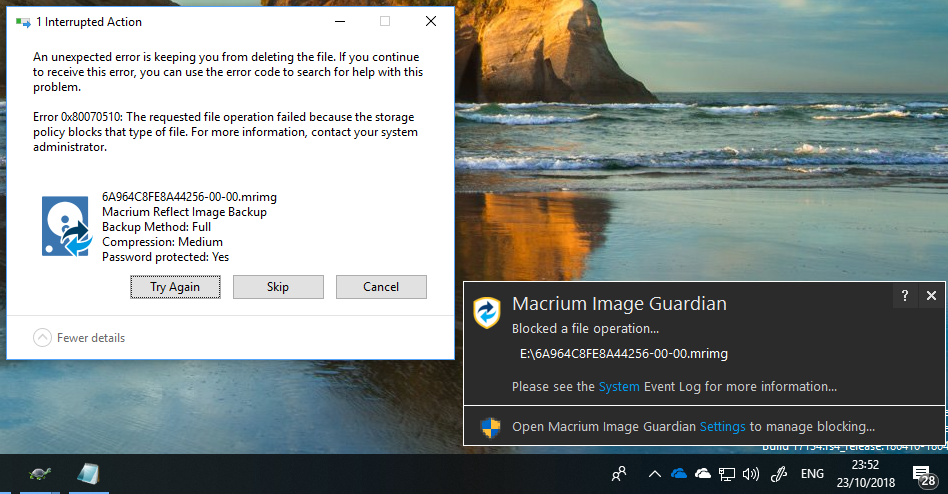The width and height of the screenshot is (948, 494).
Task: Click the Interrupted Action dialog title icon
Action: (x=23, y=22)
